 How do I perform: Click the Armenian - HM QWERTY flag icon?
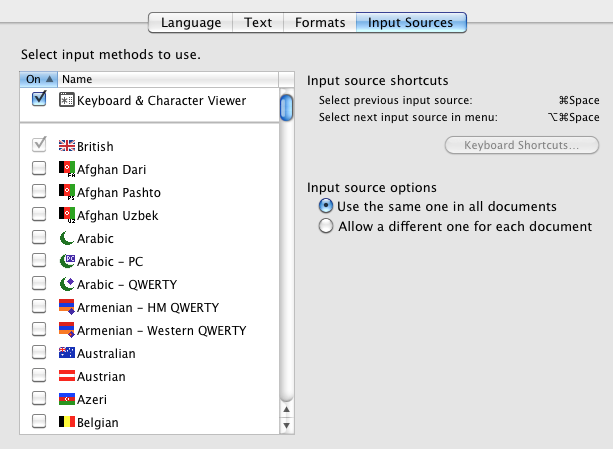click(x=67, y=307)
